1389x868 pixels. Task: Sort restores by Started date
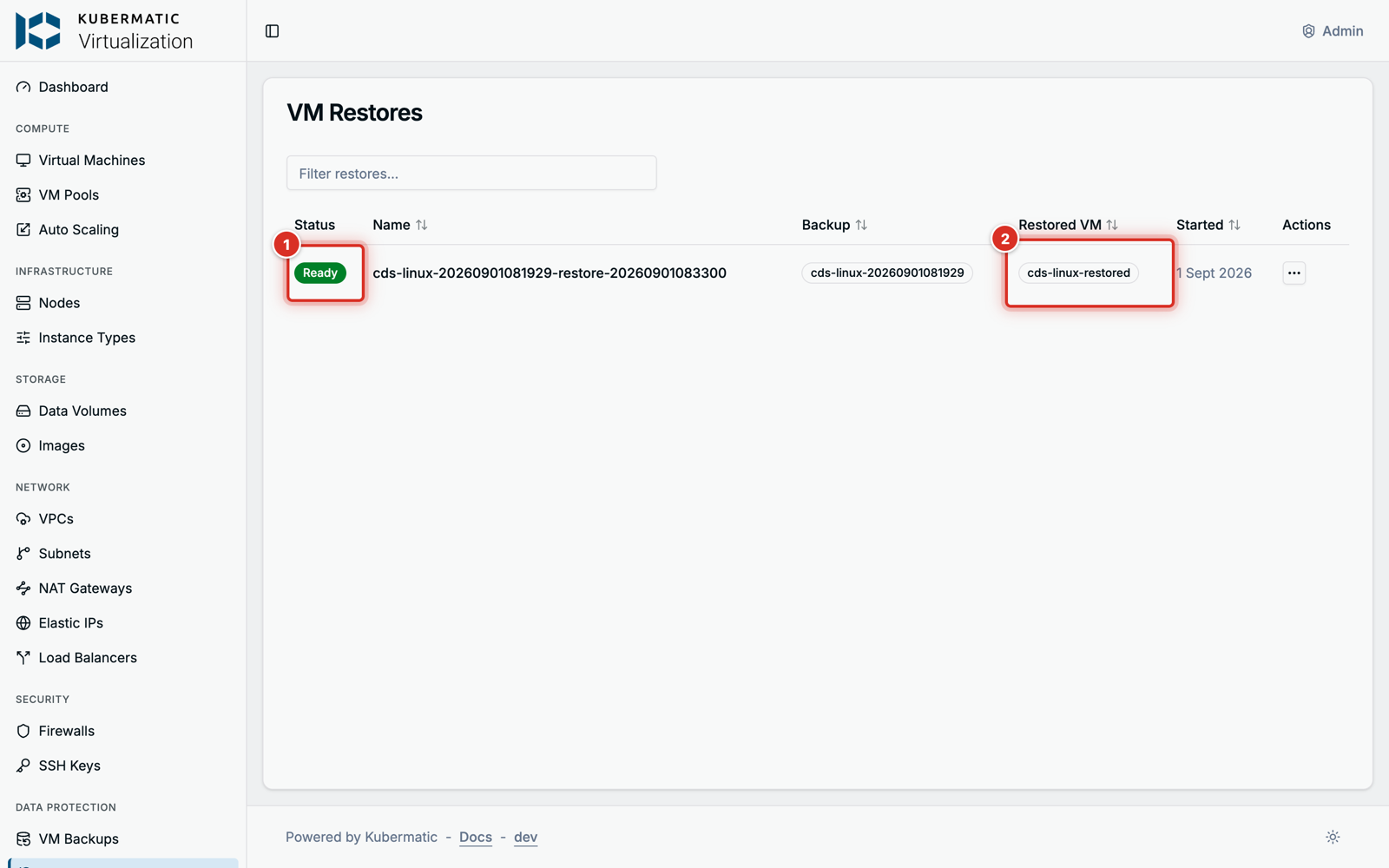click(1208, 225)
